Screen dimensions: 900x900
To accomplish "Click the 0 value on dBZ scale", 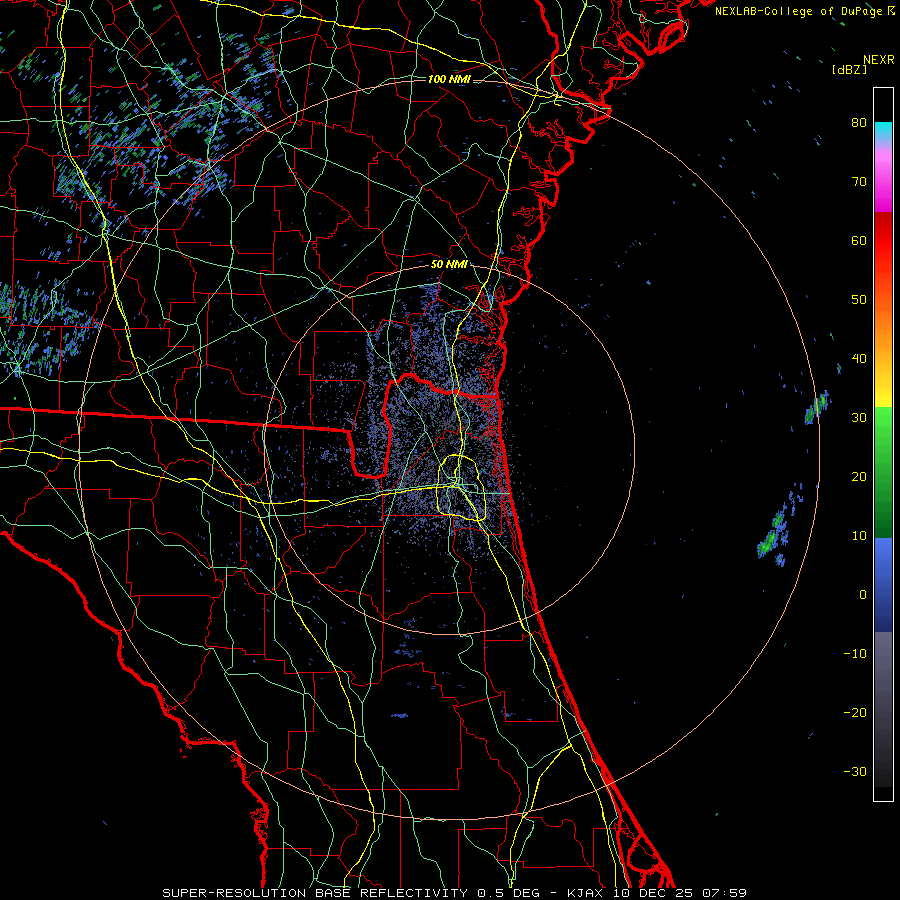I will [863, 595].
